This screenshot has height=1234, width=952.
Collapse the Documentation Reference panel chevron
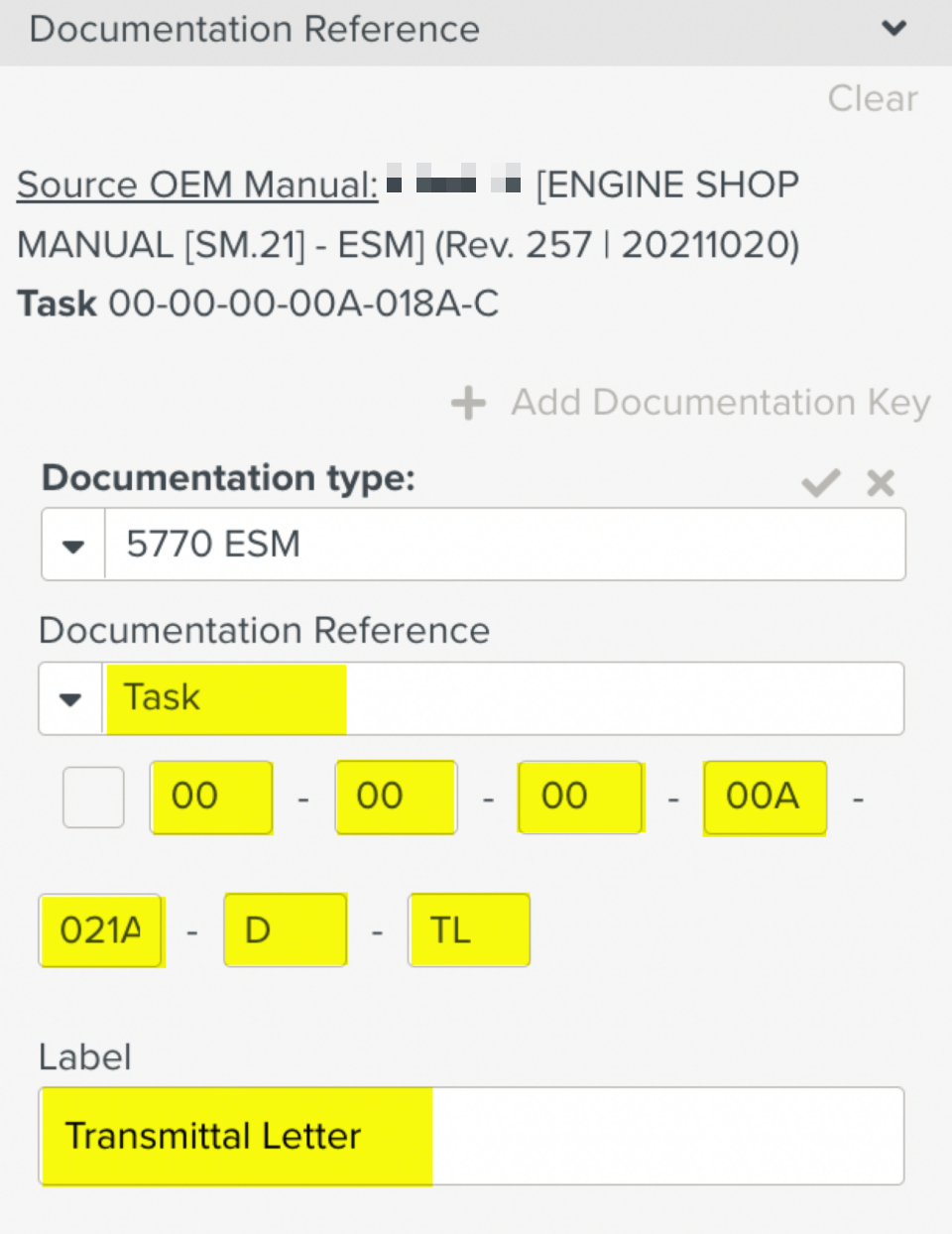point(894,29)
